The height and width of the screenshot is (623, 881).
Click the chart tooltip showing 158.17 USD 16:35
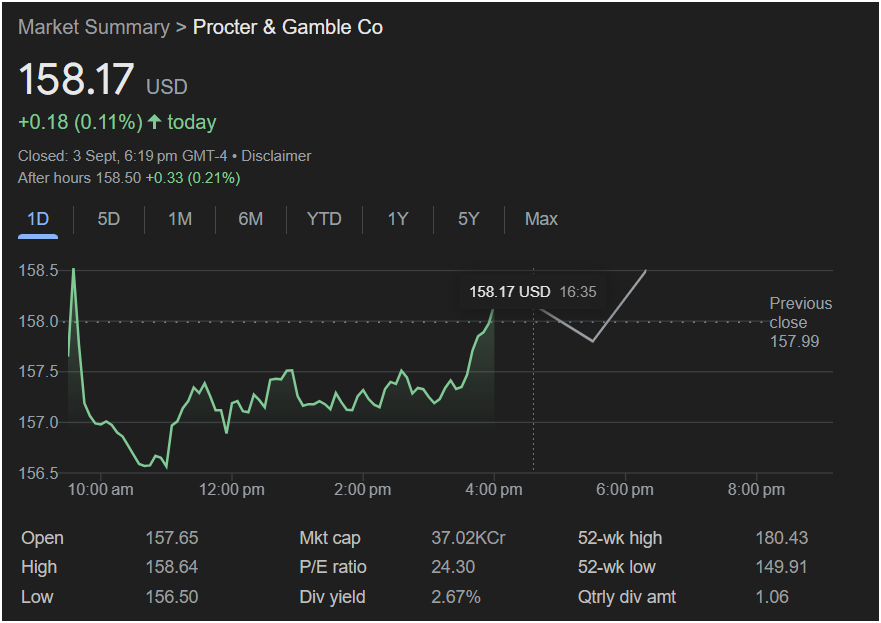pos(533,292)
